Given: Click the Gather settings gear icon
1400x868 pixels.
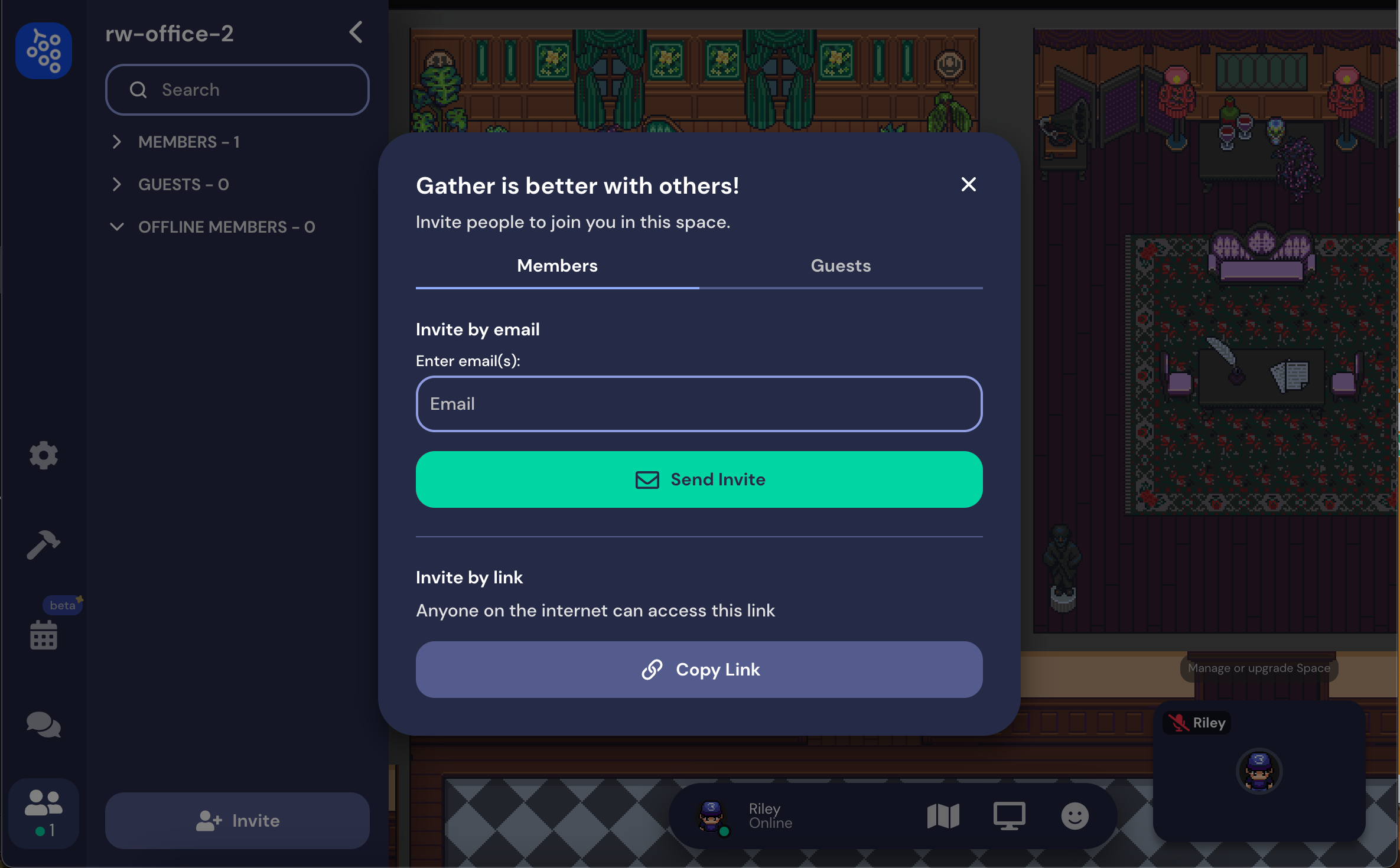Looking at the screenshot, I should point(44,456).
